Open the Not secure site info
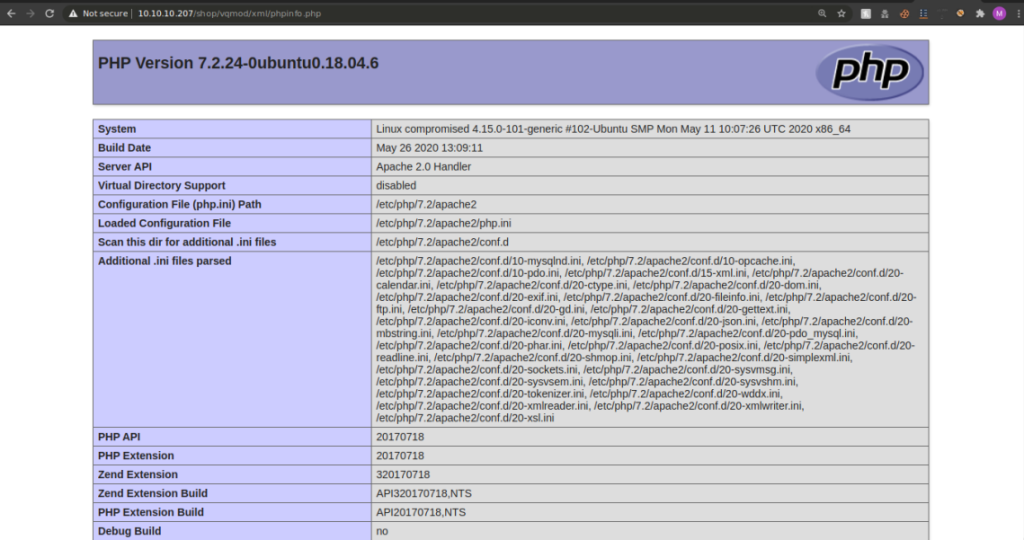The image size is (1024, 540). (x=98, y=13)
